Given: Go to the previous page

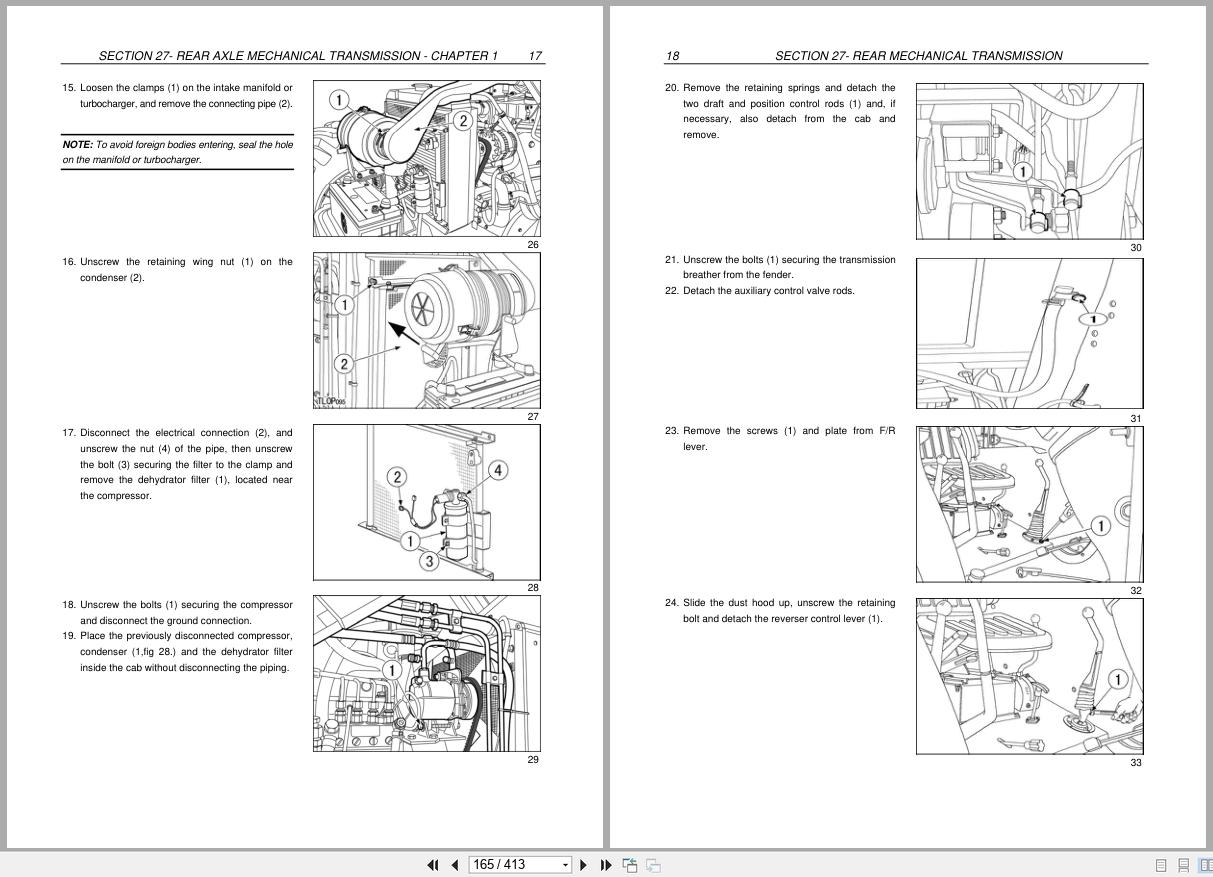Looking at the screenshot, I should pyautogui.click(x=455, y=865).
